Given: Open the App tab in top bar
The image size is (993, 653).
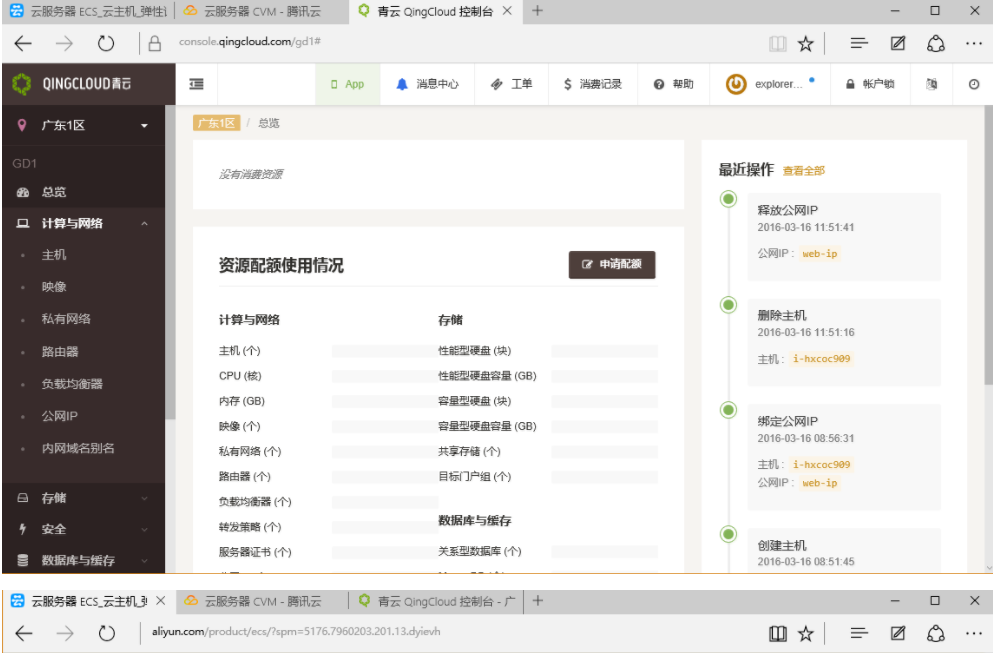Looking at the screenshot, I should pos(347,84).
